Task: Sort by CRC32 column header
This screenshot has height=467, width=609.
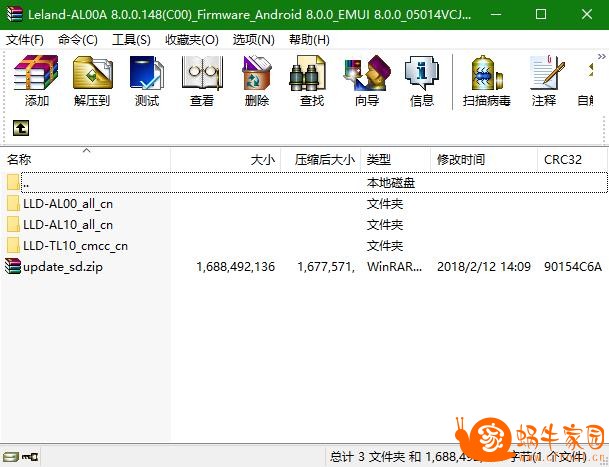Action: tap(572, 159)
